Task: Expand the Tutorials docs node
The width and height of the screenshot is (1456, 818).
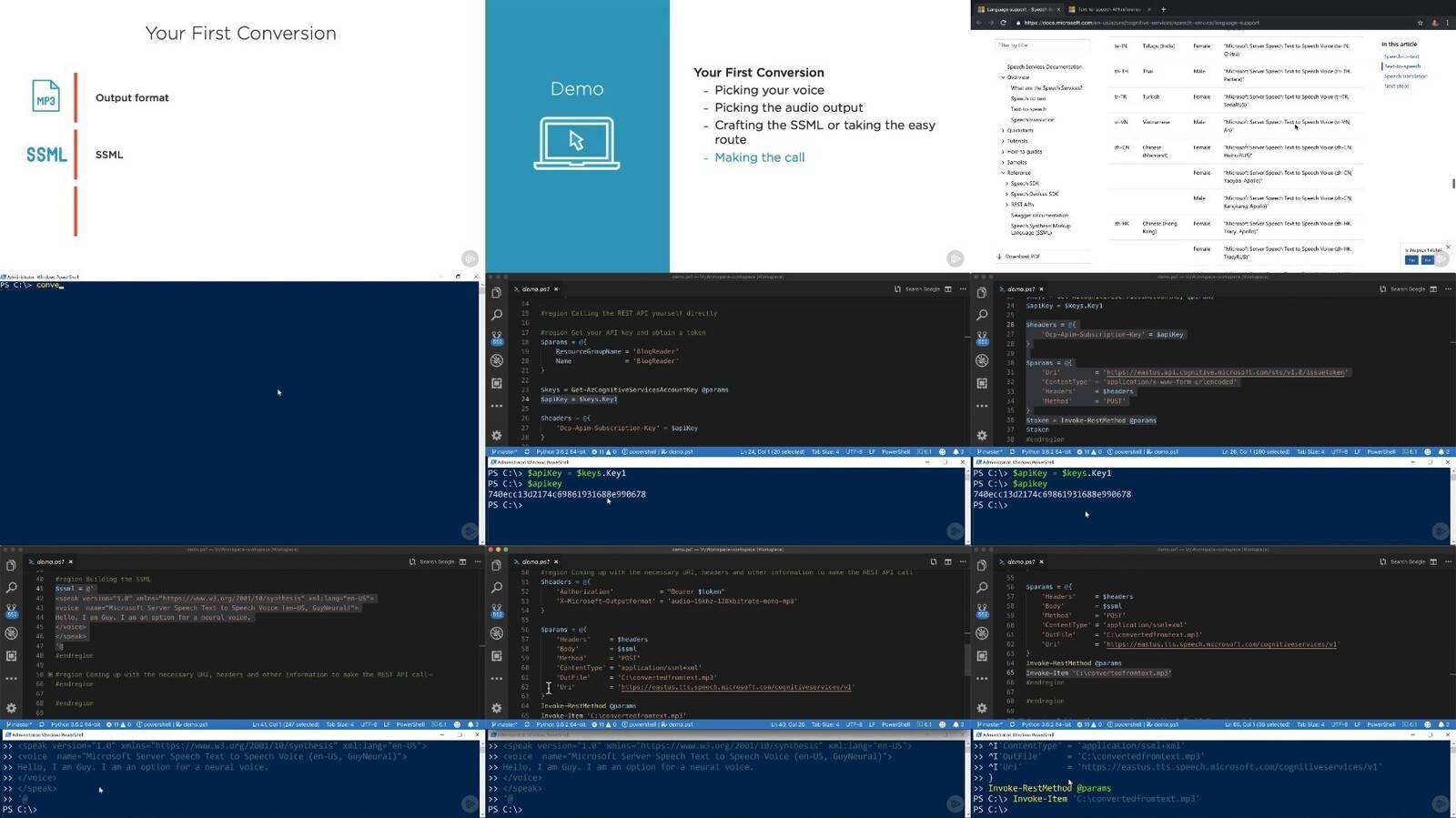Action: [1004, 141]
